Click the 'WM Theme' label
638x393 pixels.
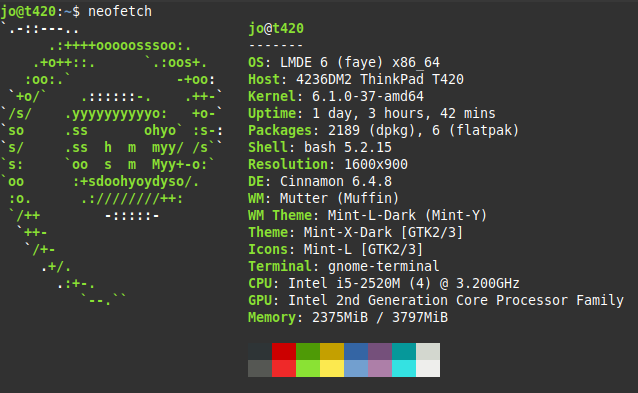tap(280, 215)
